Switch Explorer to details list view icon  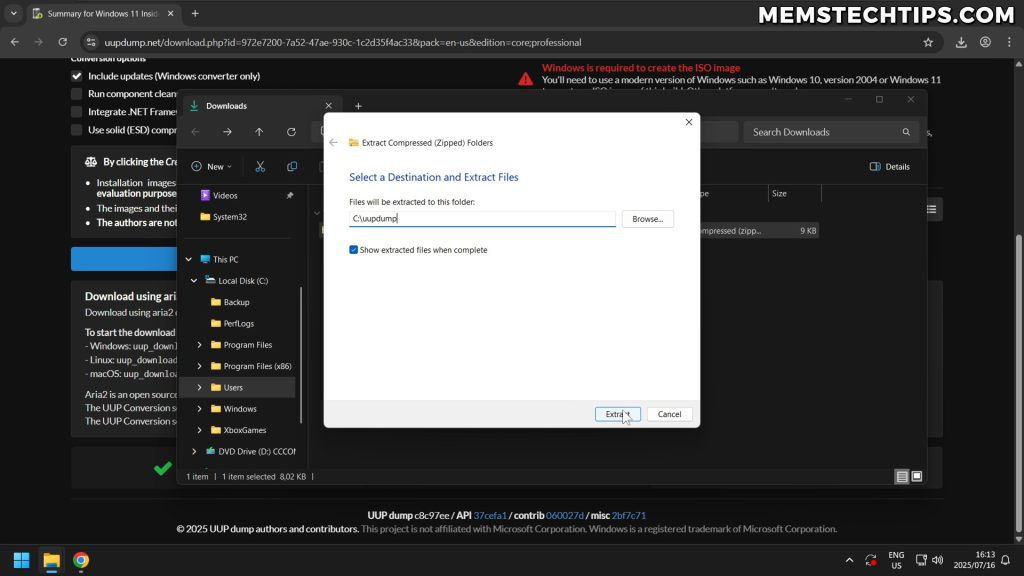click(902, 477)
